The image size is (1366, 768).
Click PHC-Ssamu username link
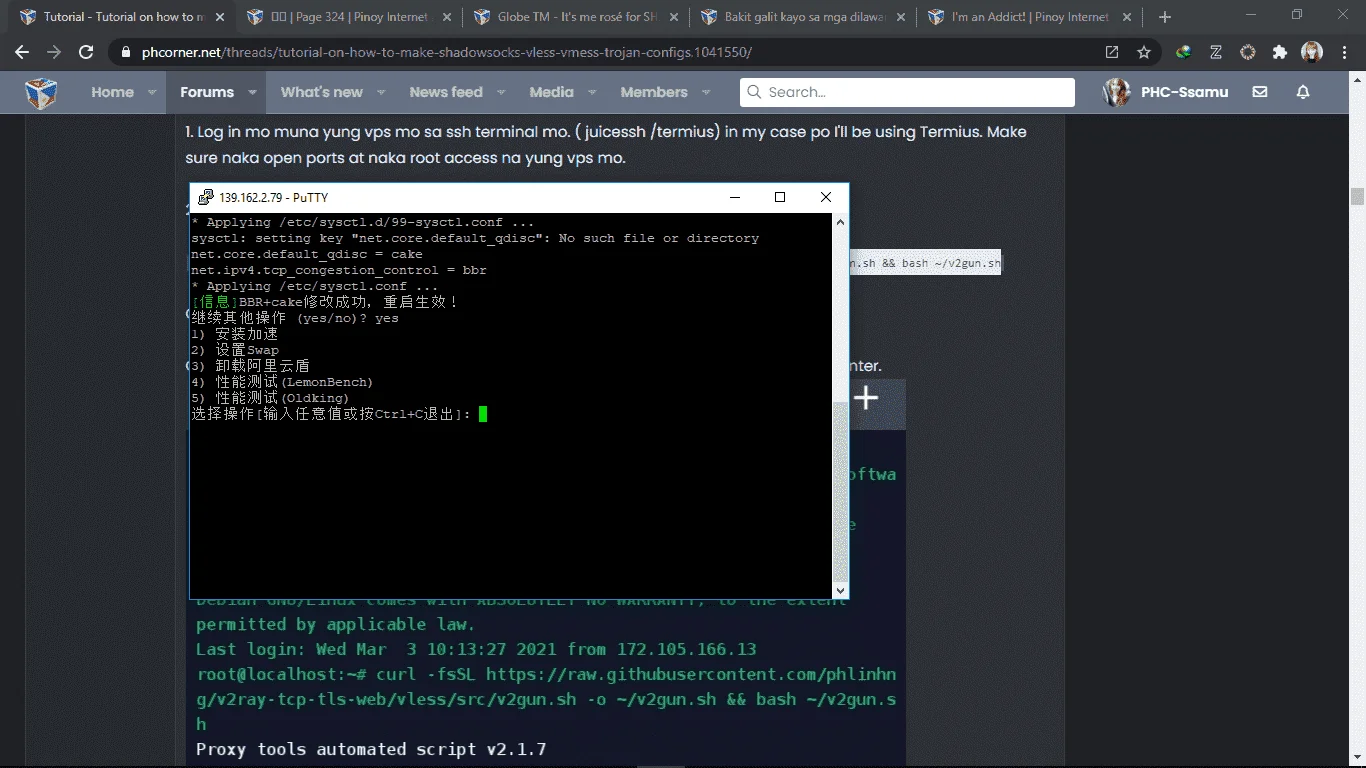tap(1185, 92)
